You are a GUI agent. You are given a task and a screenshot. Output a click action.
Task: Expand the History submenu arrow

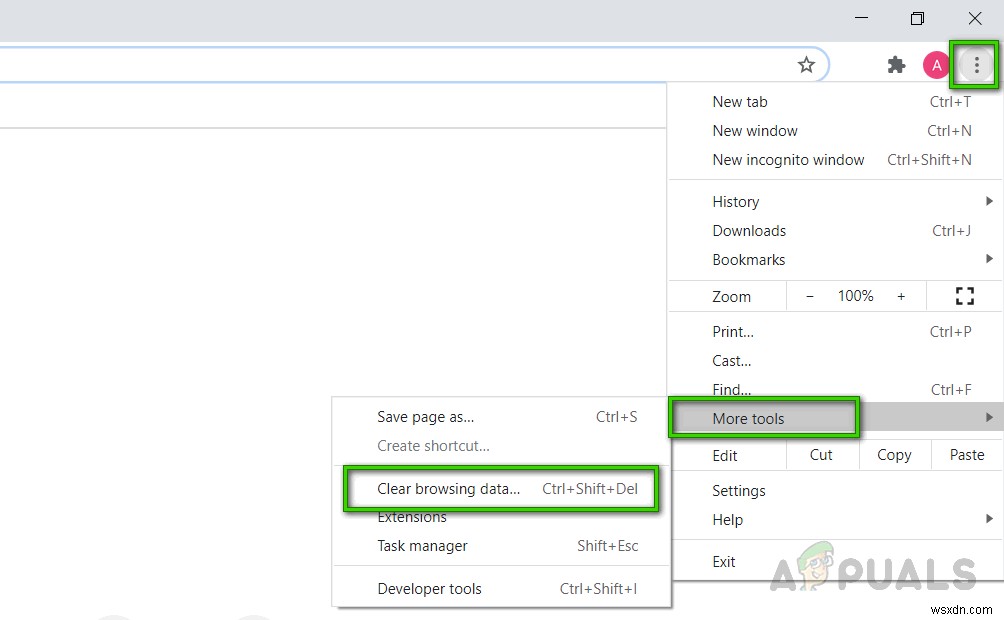[x=989, y=201]
